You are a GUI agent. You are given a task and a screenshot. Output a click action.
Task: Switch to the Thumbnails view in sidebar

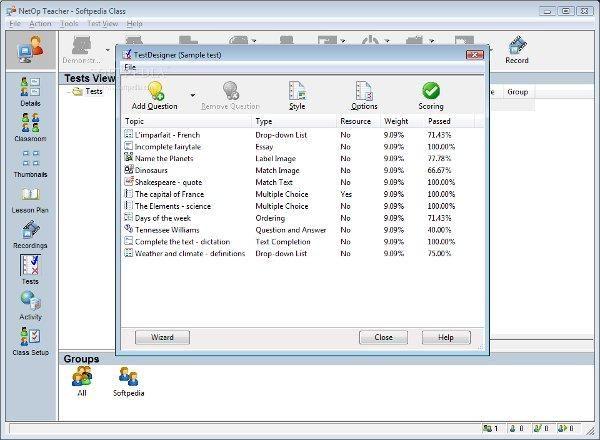tap(30, 163)
